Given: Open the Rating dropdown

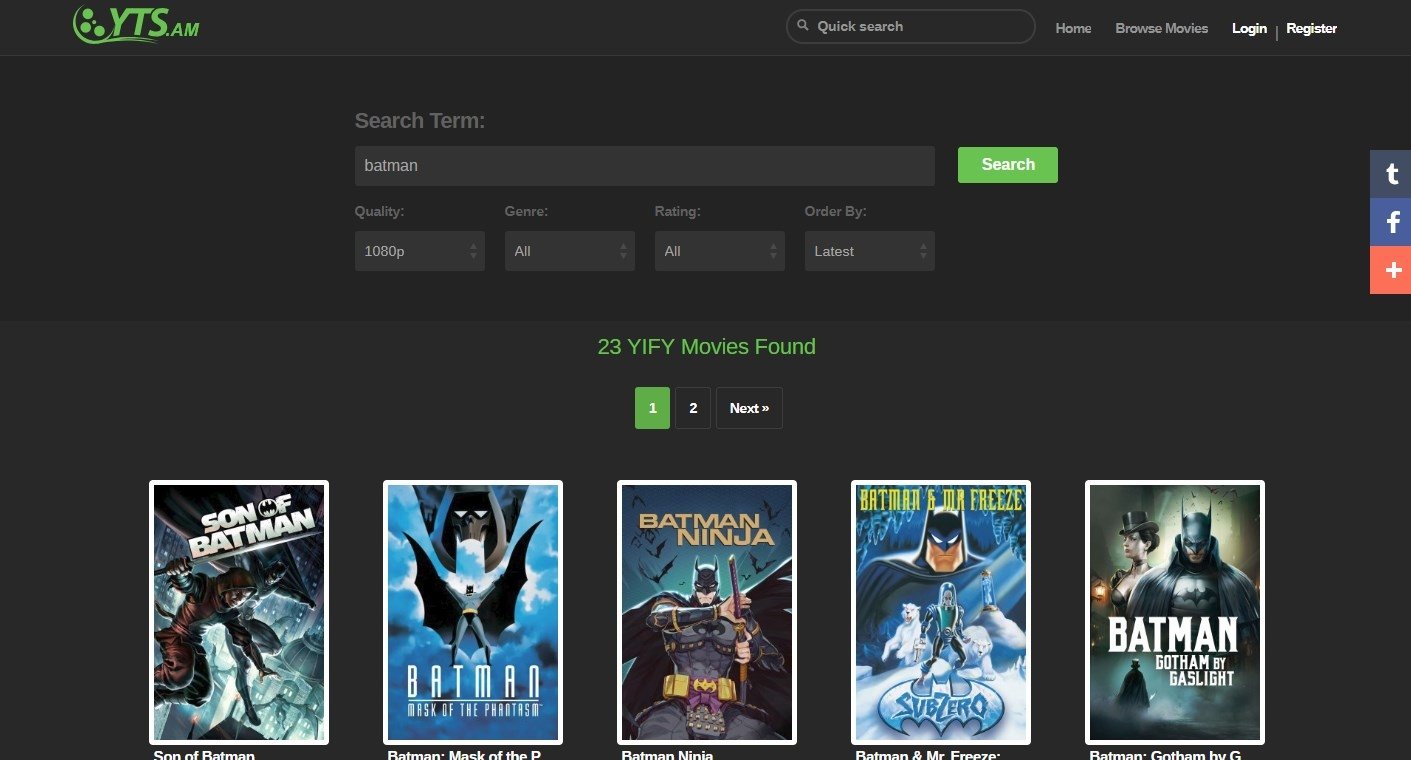Looking at the screenshot, I should 720,251.
